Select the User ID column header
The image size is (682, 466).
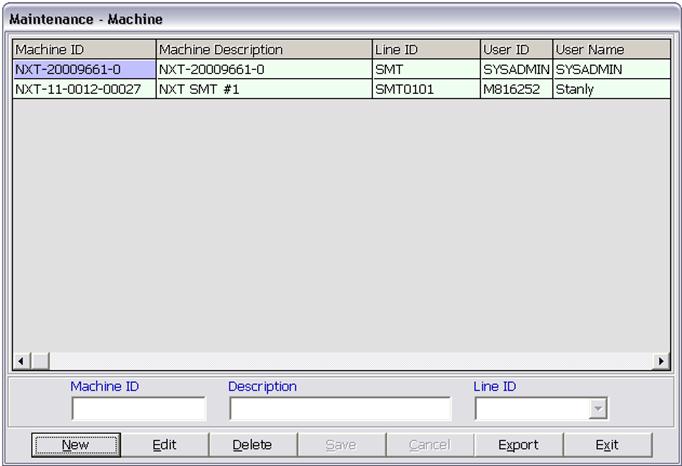516,50
